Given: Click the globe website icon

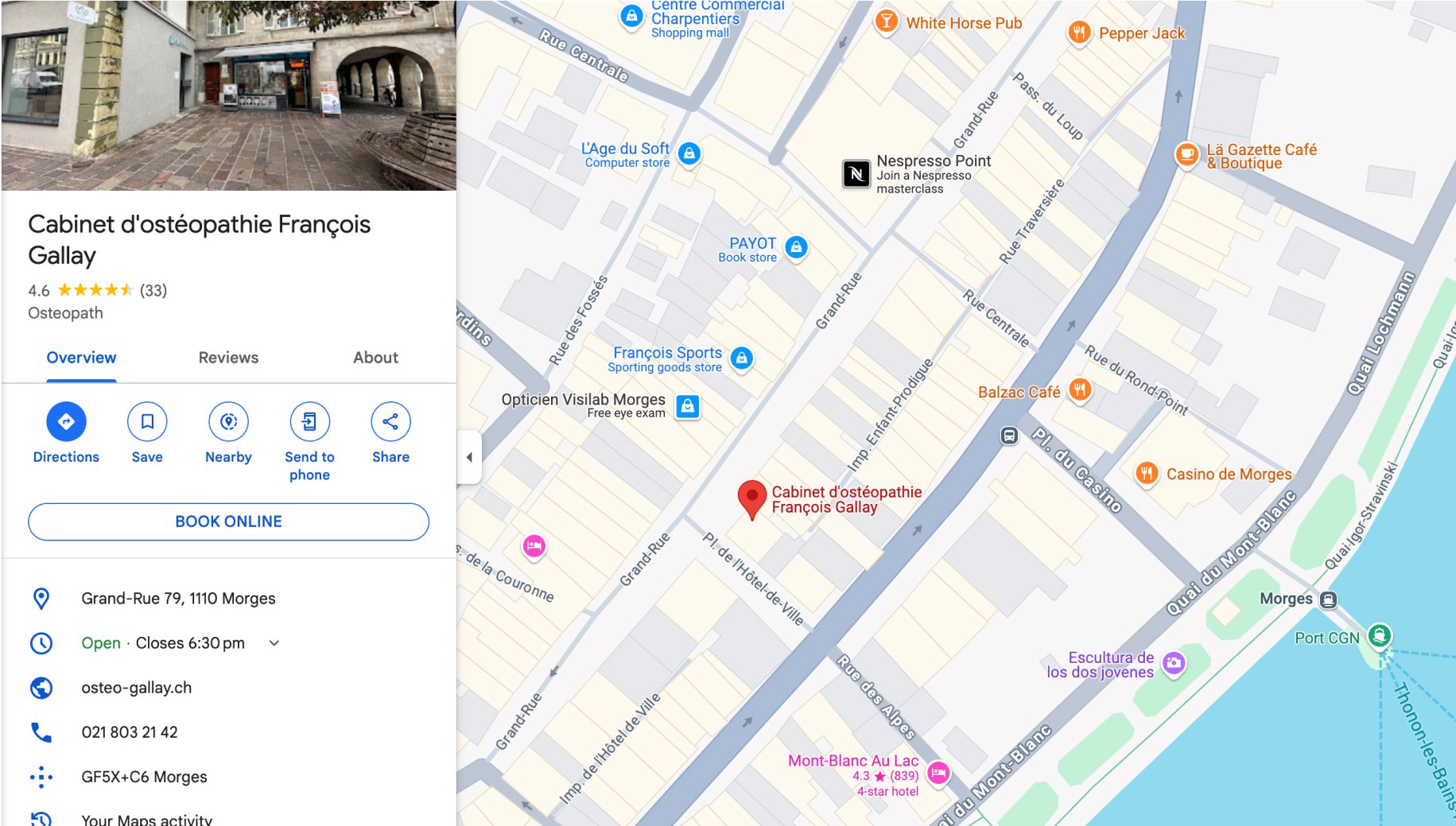Looking at the screenshot, I should (x=41, y=688).
